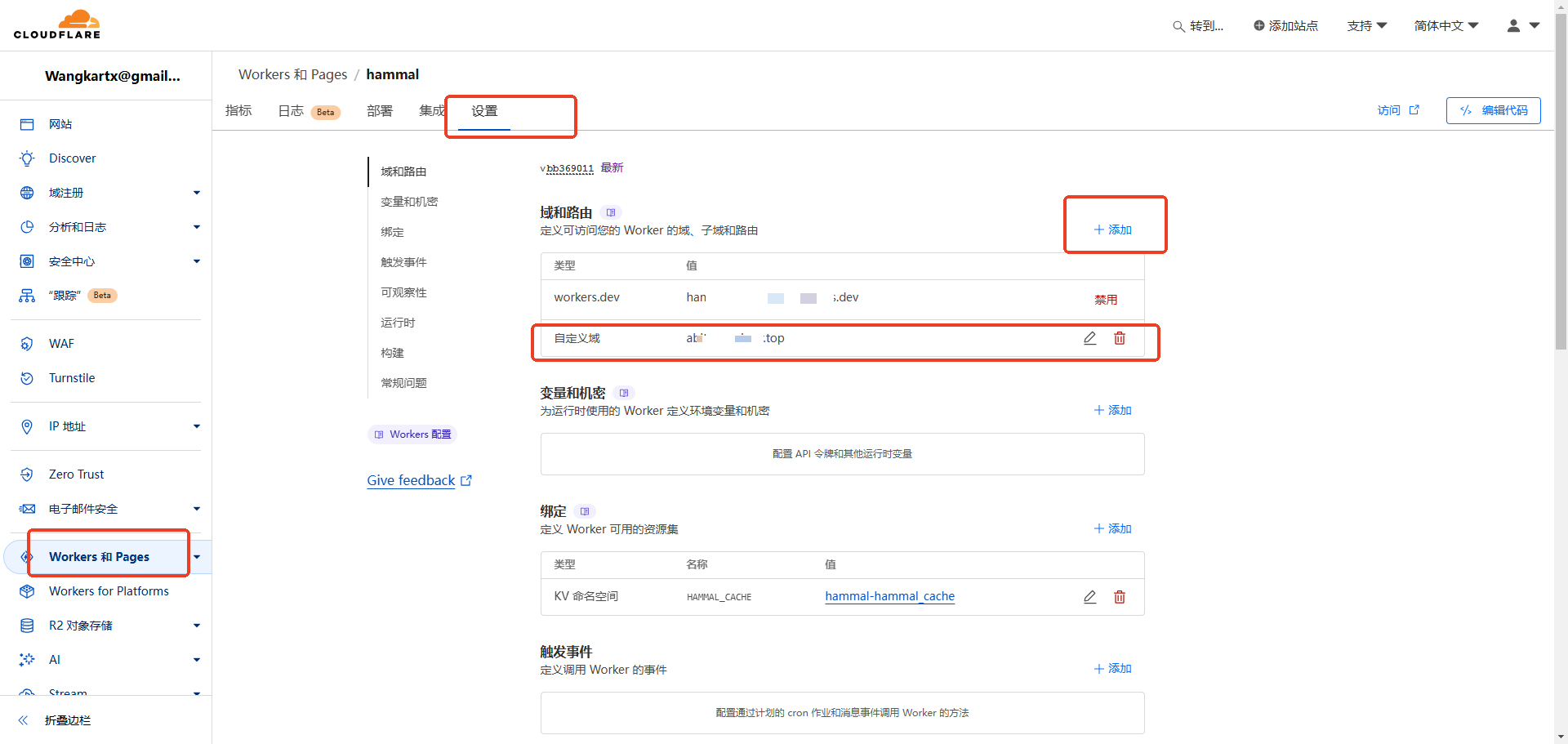Click the 安全中心 icon in sidebar
The image size is (1568, 744).
click(27, 261)
